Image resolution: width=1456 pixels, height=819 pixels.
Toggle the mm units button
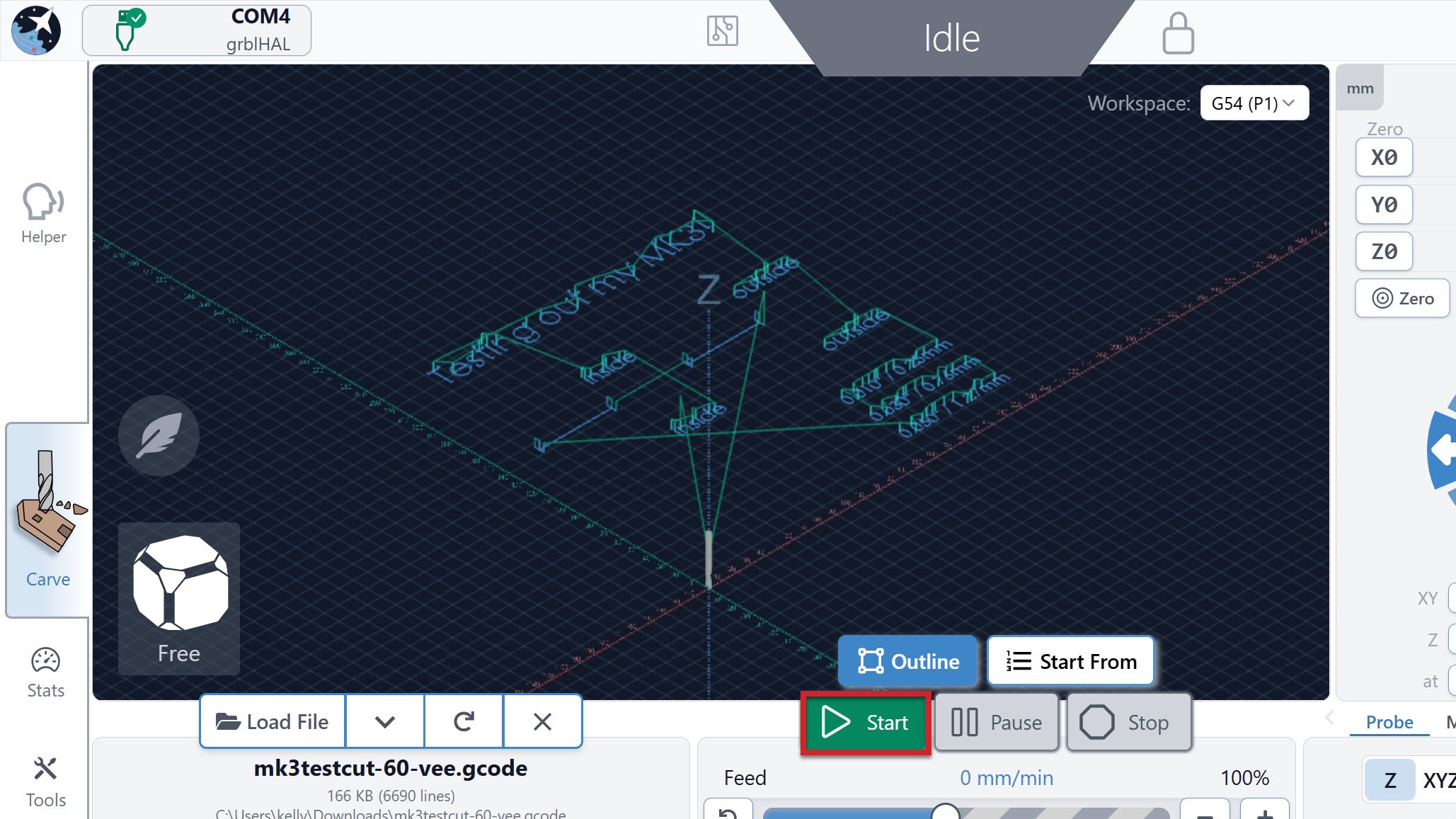pos(1360,88)
